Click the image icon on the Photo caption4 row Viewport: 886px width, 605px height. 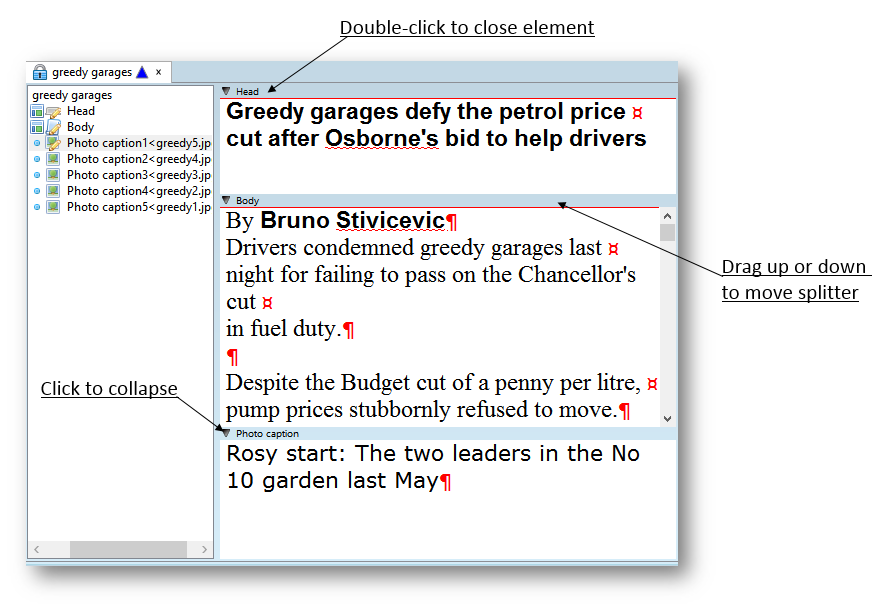(x=53, y=191)
